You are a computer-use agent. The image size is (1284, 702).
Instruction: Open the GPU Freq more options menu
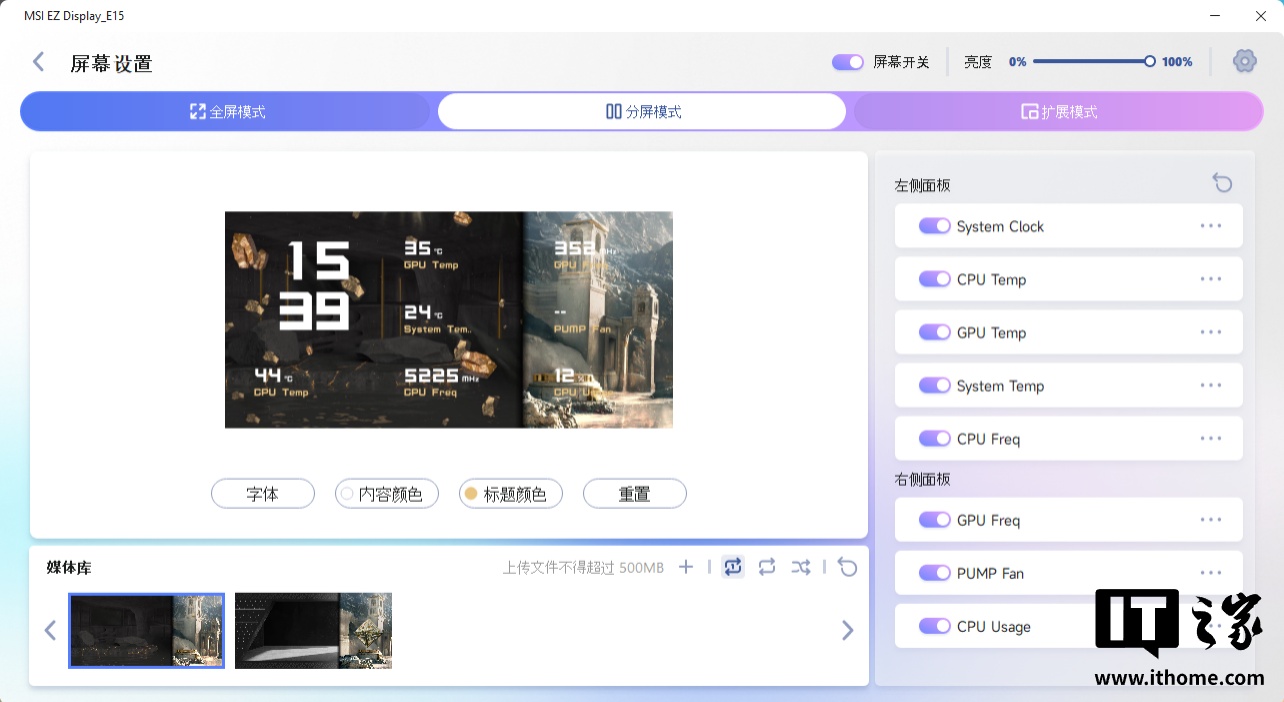pos(1211,519)
